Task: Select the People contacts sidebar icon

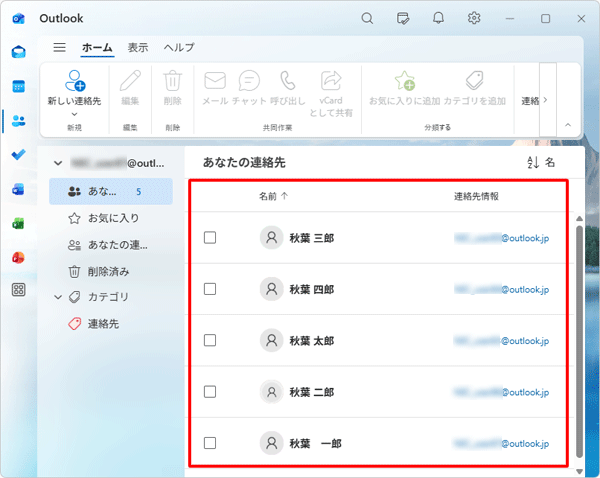Action: 18,121
